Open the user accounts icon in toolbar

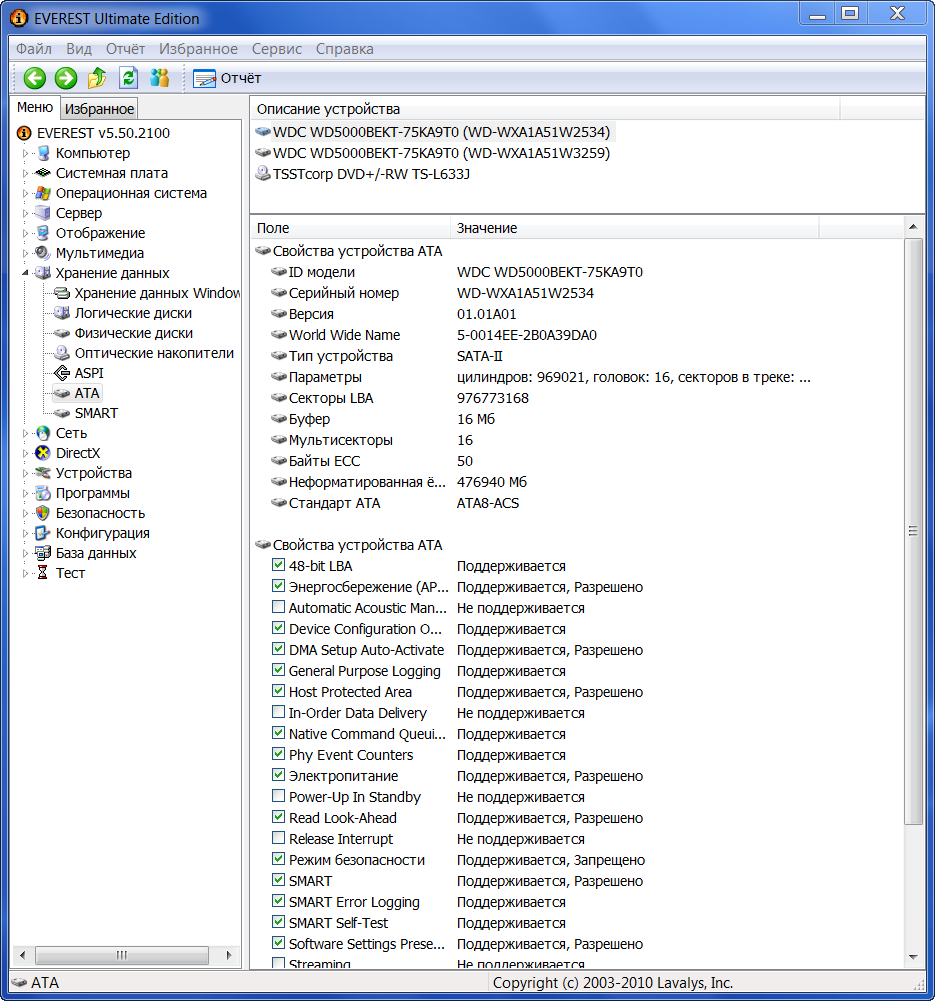tap(160, 78)
